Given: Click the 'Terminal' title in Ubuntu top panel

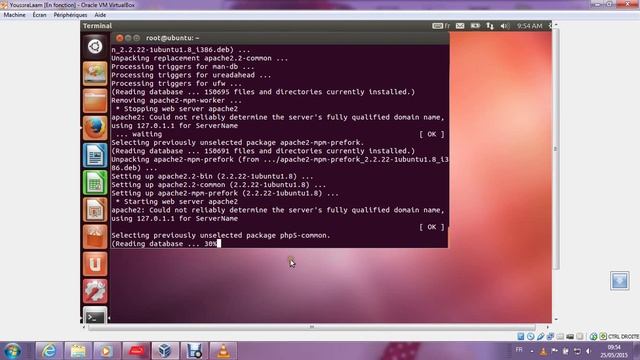Looking at the screenshot, I should (x=97, y=26).
